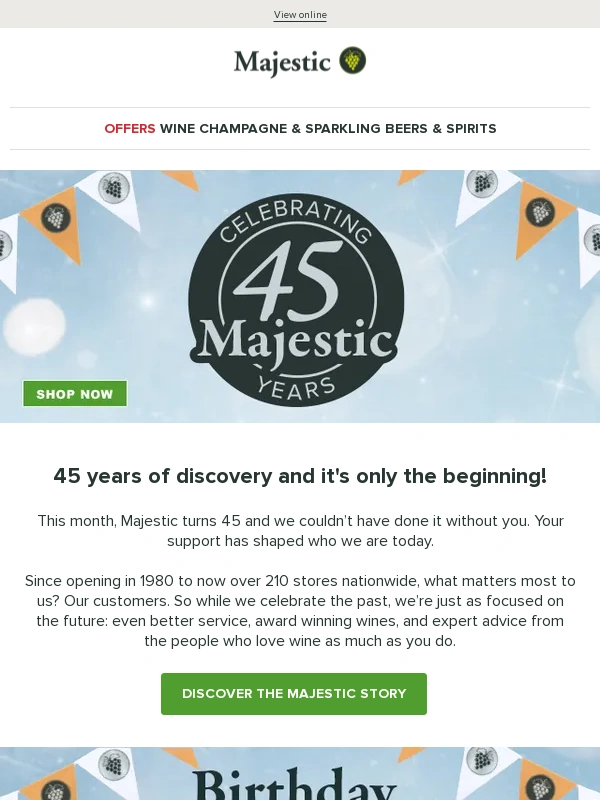Click the orange grape flag right of the badge

(540, 216)
